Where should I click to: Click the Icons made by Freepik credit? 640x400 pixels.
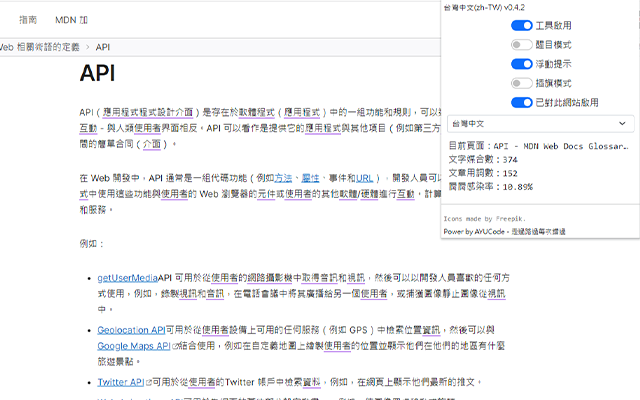[484, 219]
